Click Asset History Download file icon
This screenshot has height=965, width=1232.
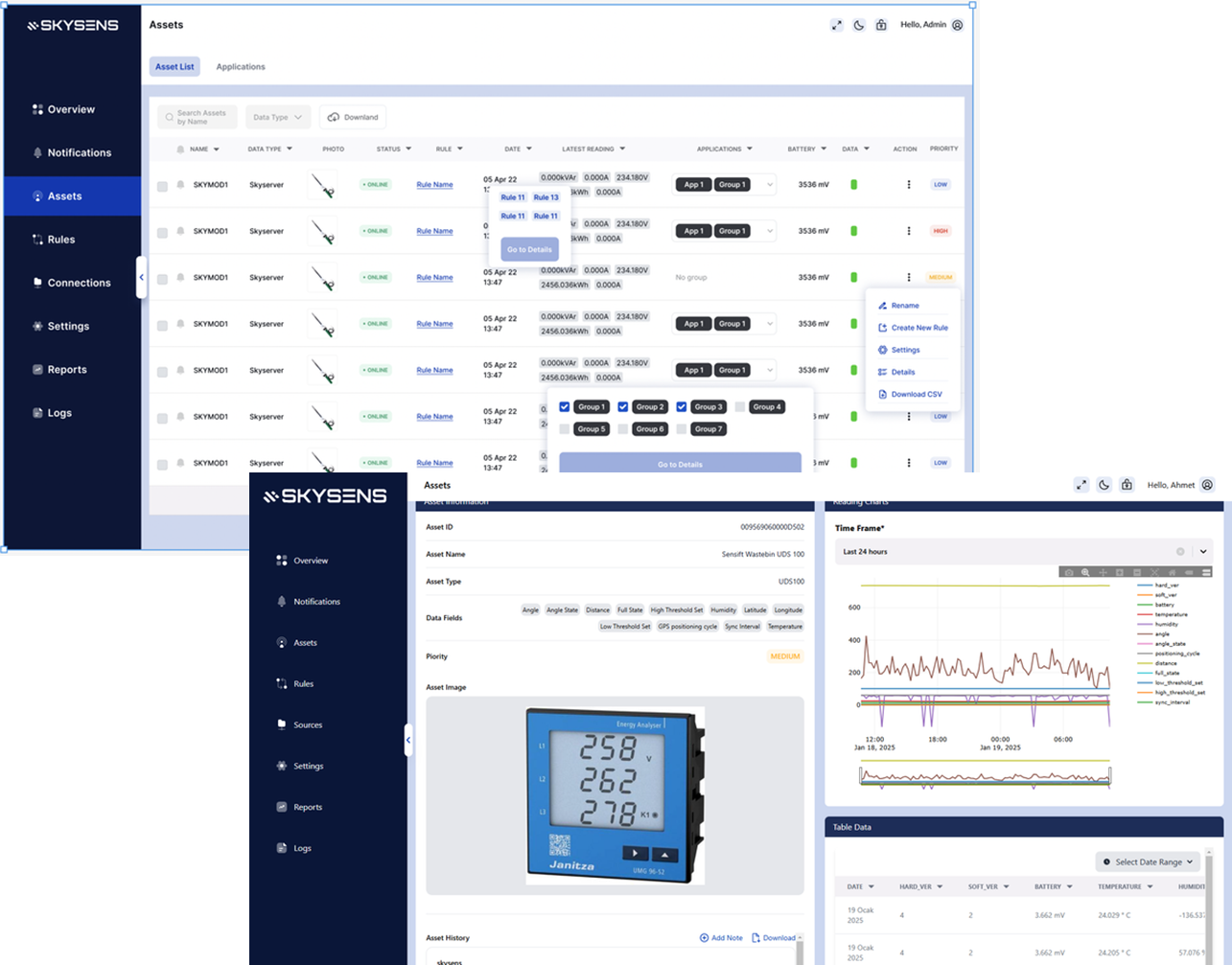(755, 938)
